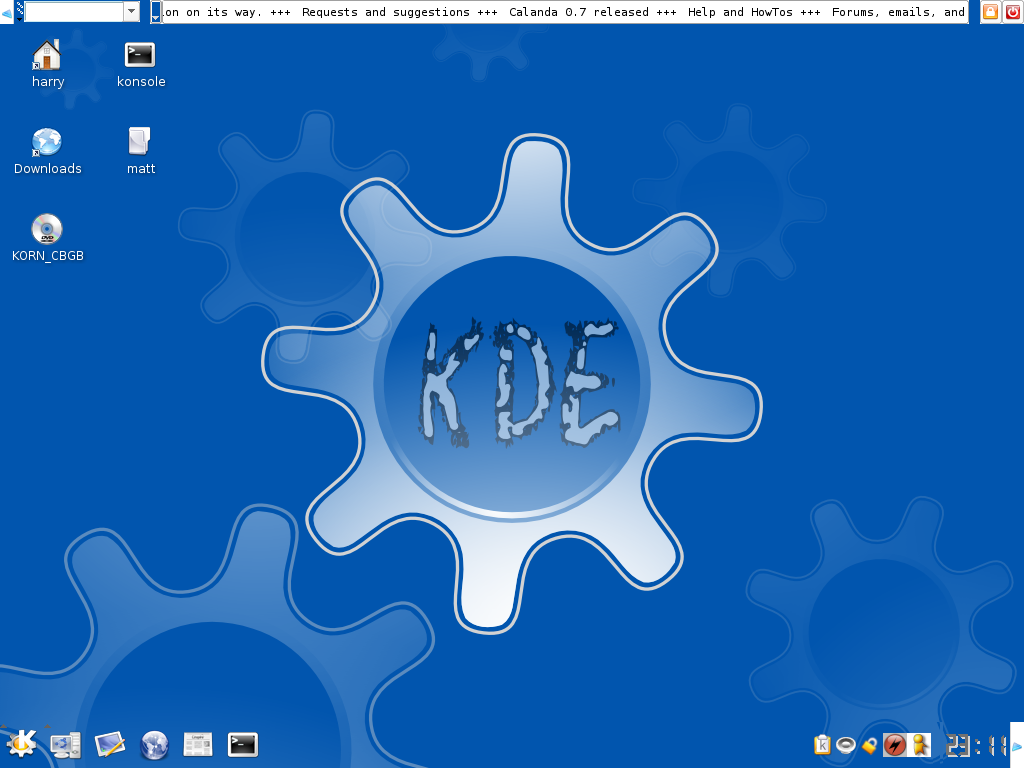
Task: Open the KORN_CBGB DVD icon
Action: click(x=47, y=229)
